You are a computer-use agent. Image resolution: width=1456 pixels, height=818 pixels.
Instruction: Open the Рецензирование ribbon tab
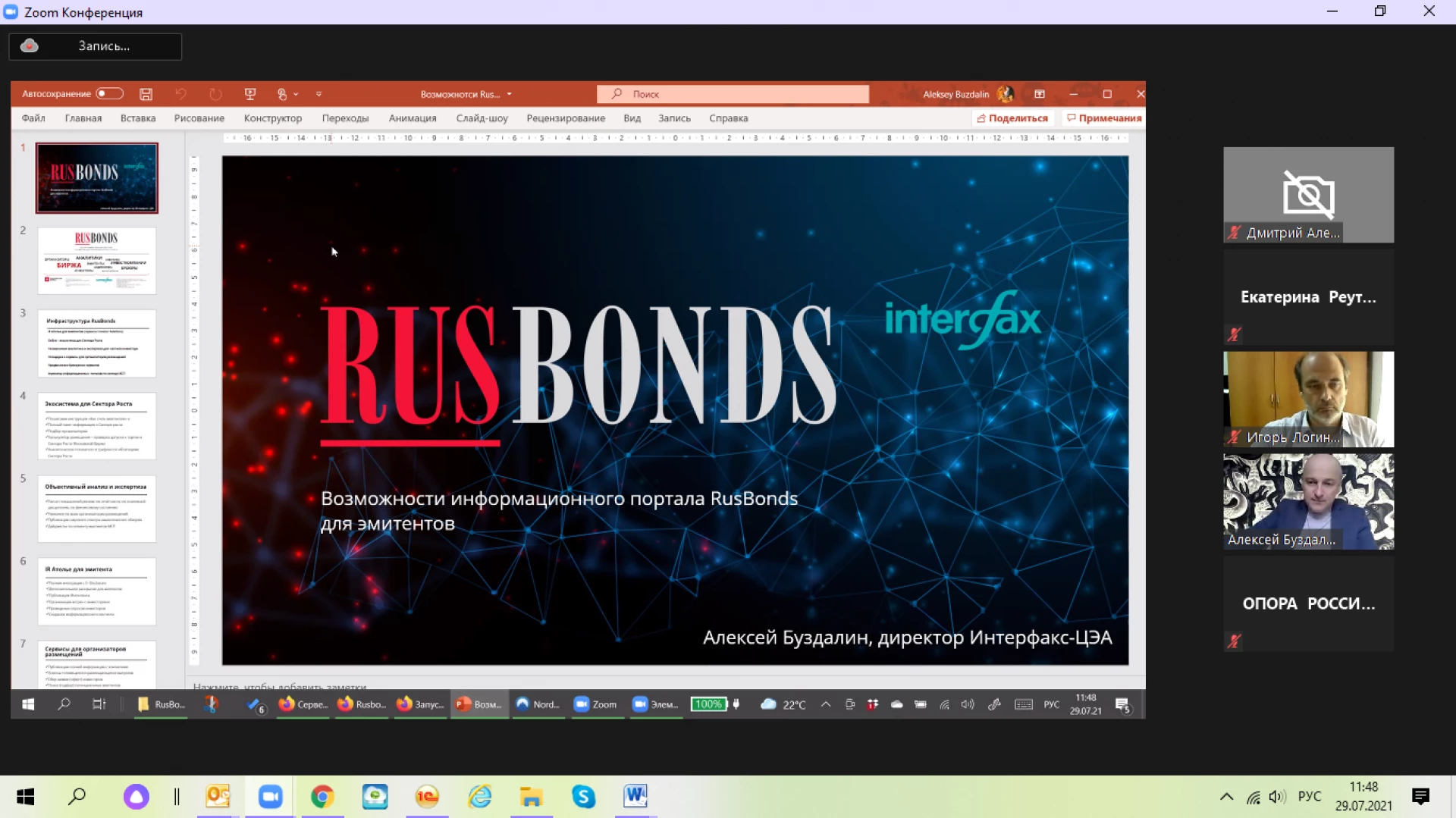(x=566, y=118)
